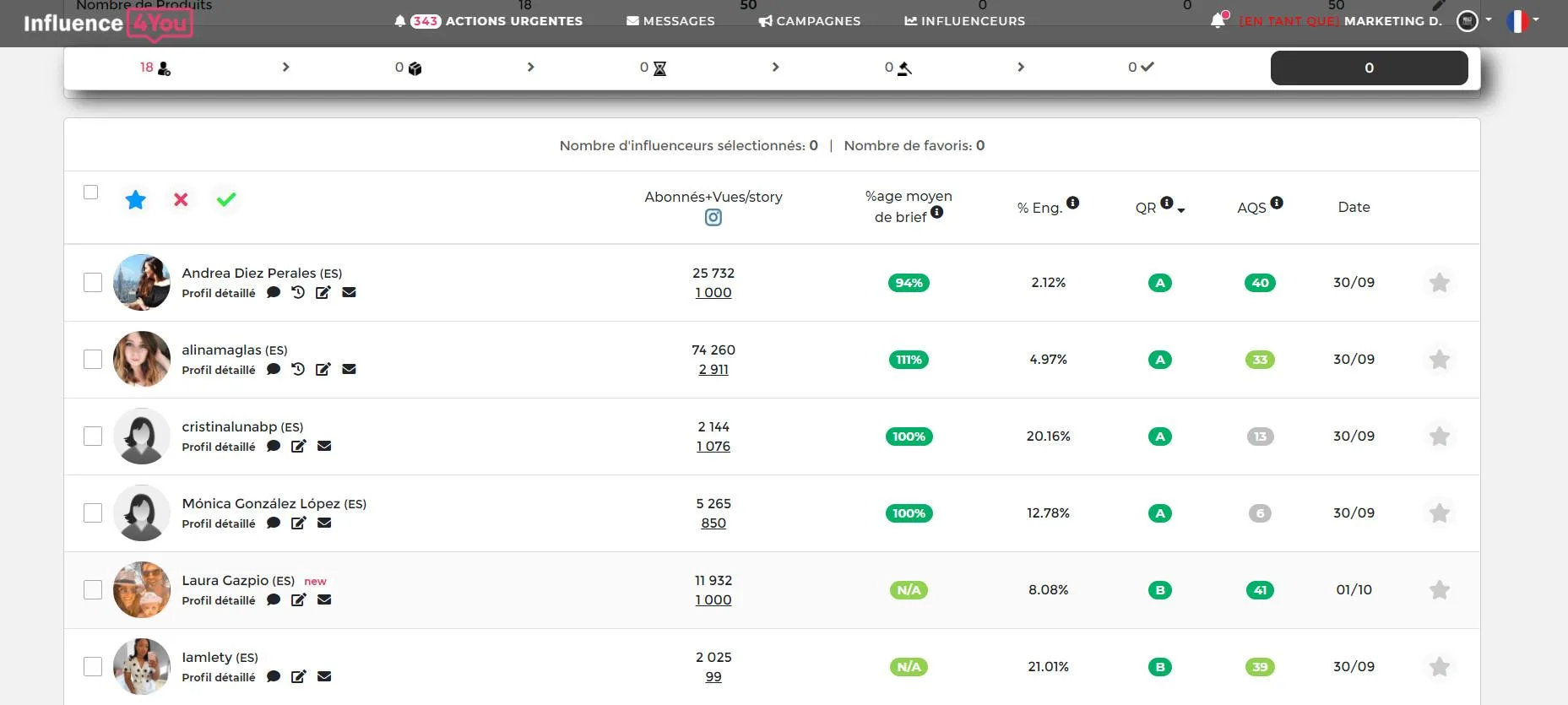Tick the checkbox for Andrea Diez Perales

tap(93, 283)
